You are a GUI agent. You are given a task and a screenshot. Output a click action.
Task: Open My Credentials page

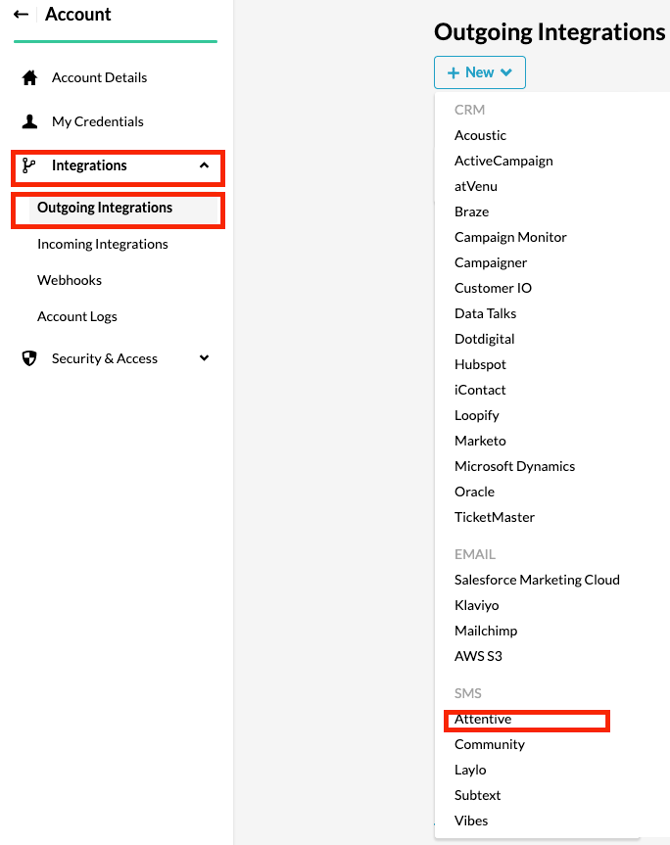[97, 122]
